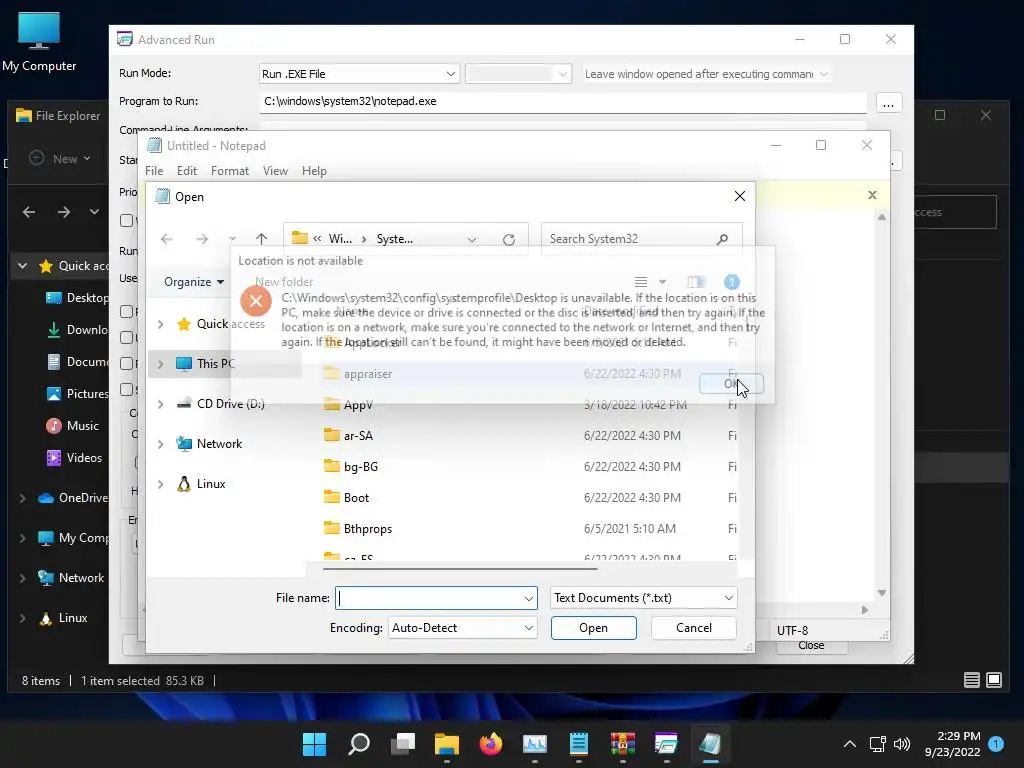
Task: Open taskbar Search magnifier icon
Action: click(359, 743)
